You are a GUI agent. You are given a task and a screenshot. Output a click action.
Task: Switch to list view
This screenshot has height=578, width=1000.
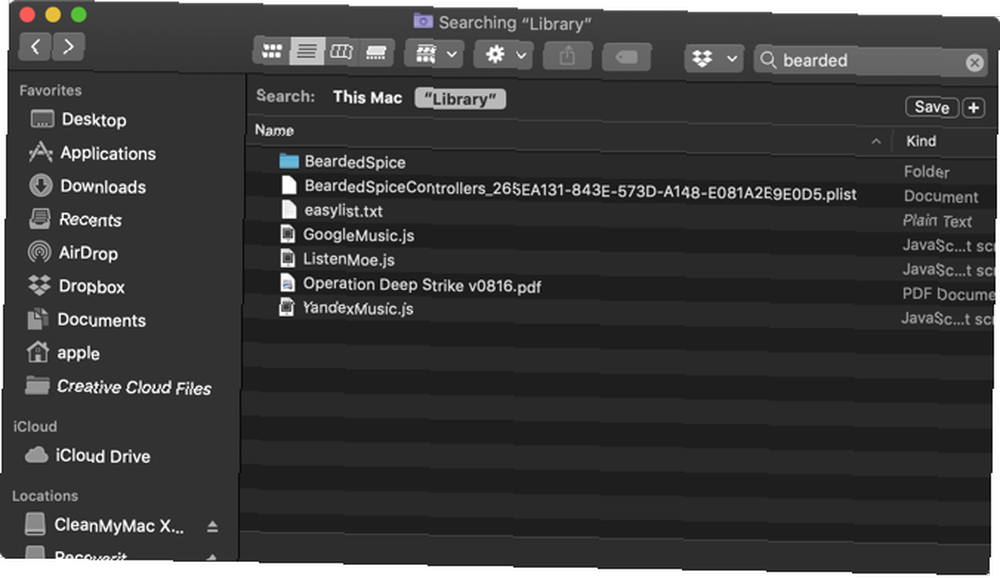307,51
